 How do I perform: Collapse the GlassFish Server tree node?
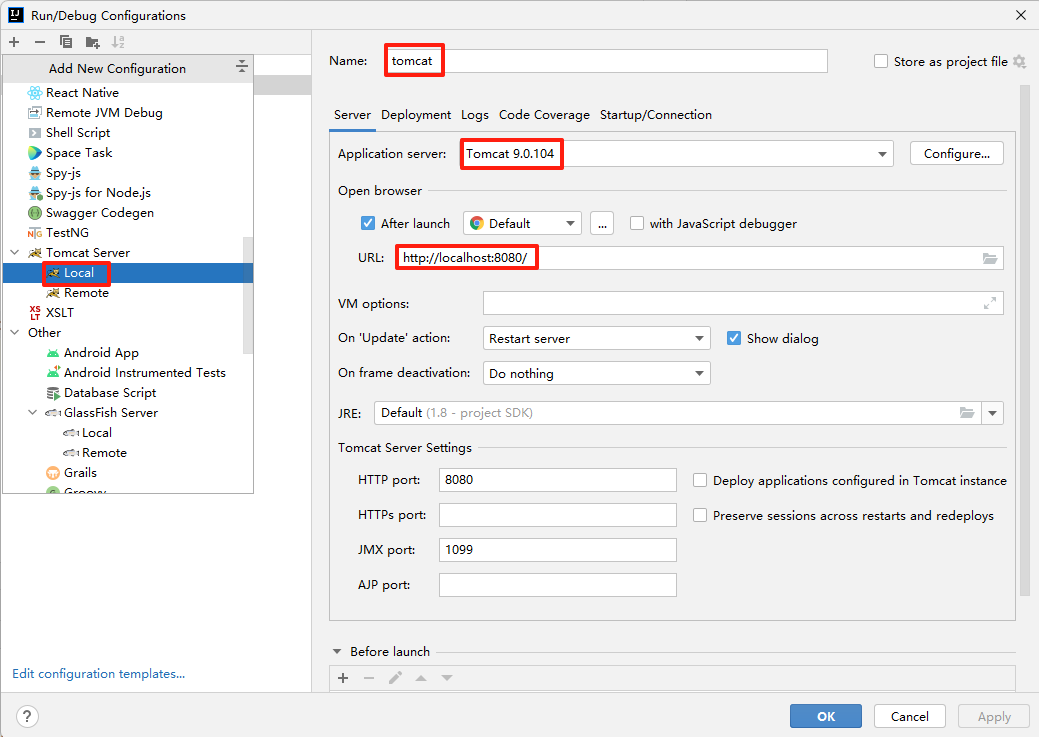click(x=32, y=412)
